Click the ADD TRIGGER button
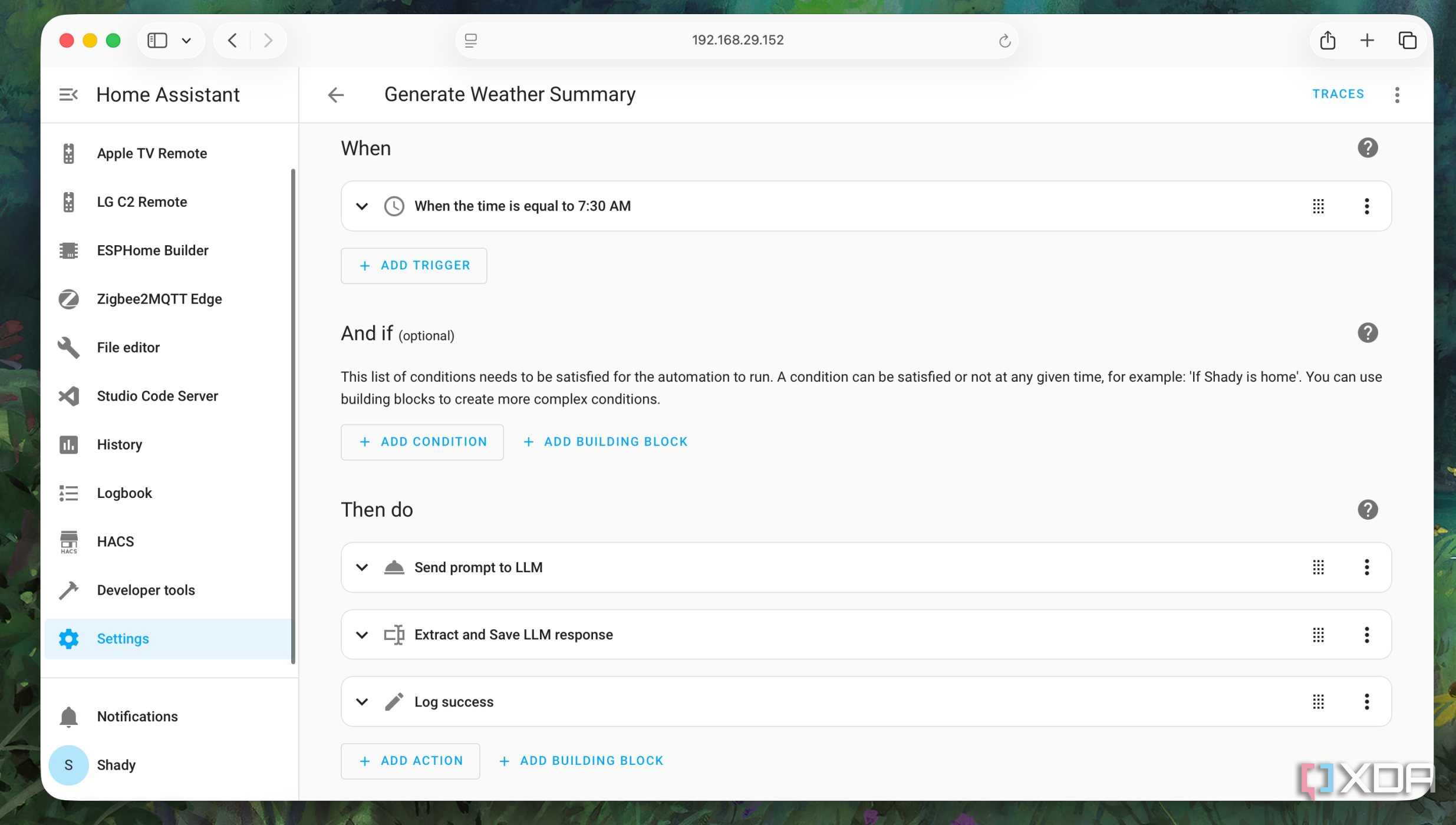This screenshot has height=825, width=1456. pos(414,266)
